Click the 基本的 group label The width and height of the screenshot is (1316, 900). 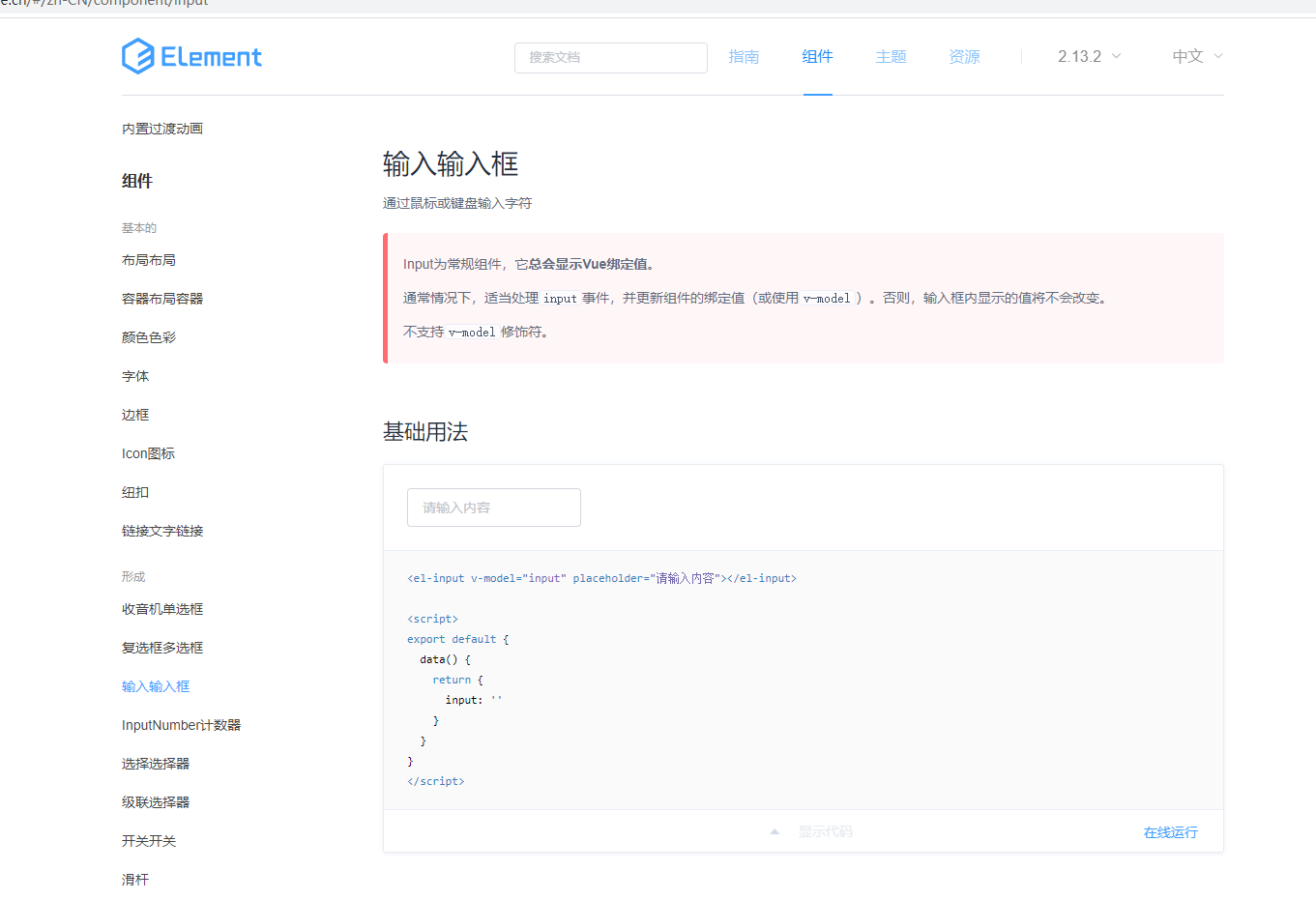(x=139, y=228)
